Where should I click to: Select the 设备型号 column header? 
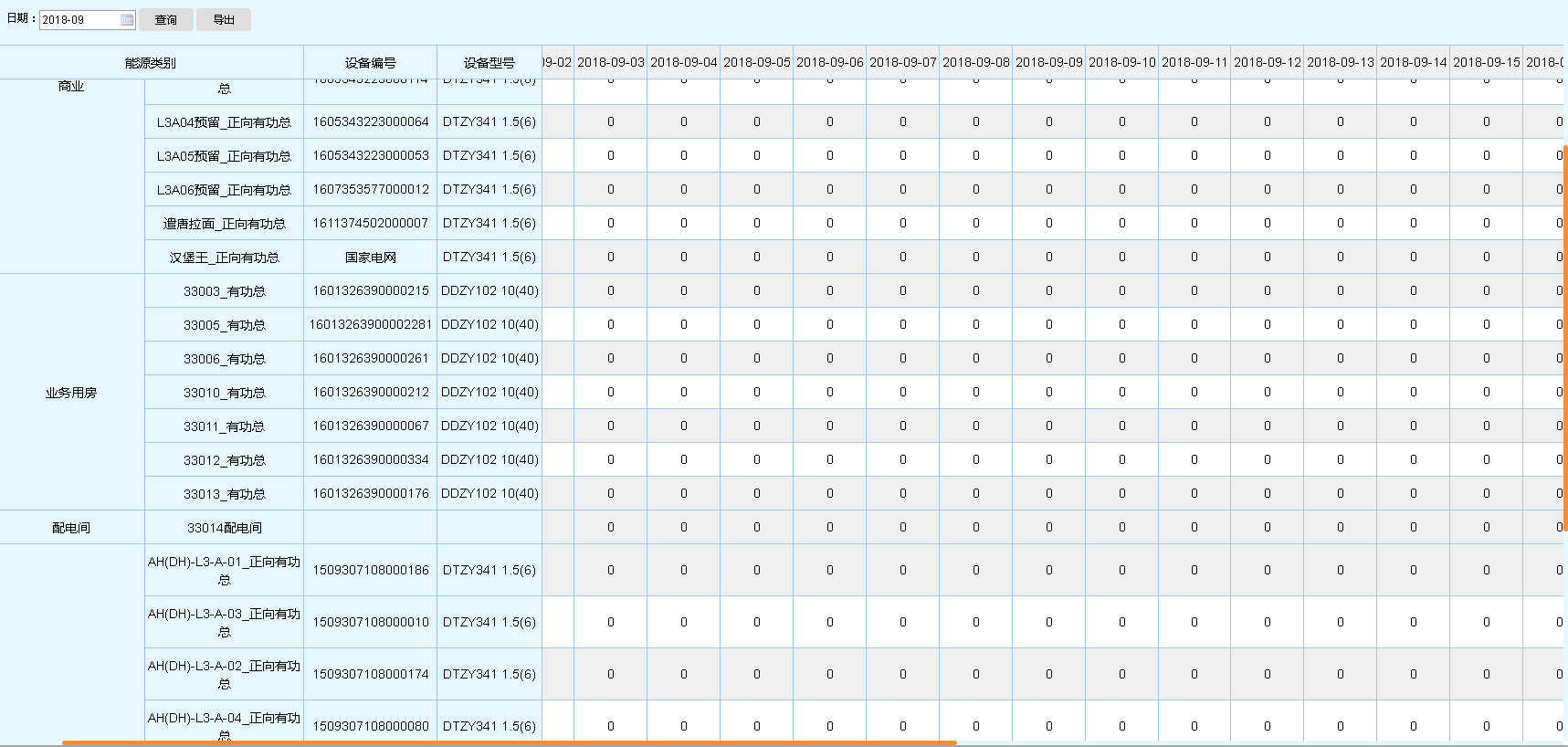[x=489, y=63]
